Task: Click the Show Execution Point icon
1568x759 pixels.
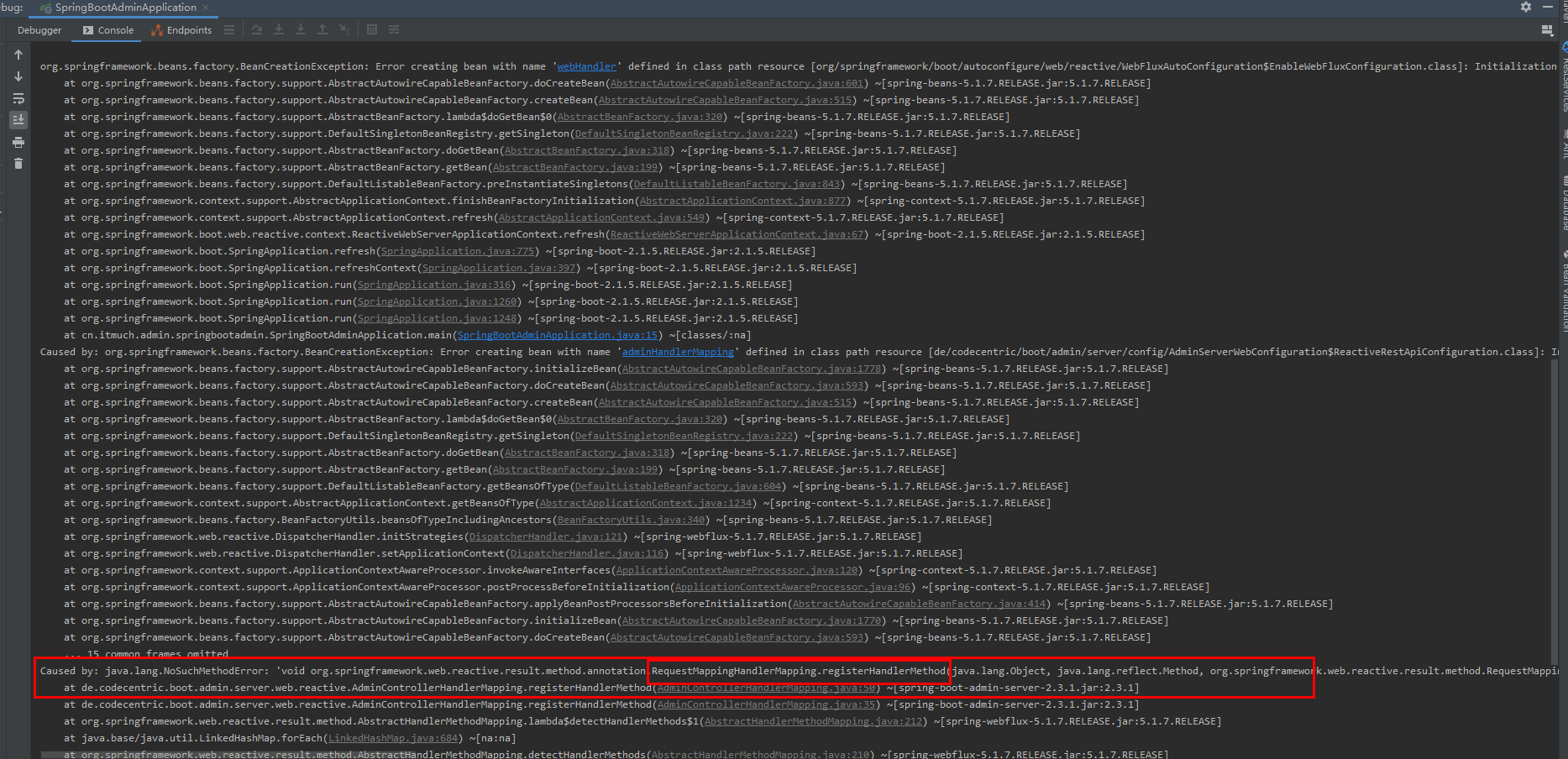Action: pos(229,30)
